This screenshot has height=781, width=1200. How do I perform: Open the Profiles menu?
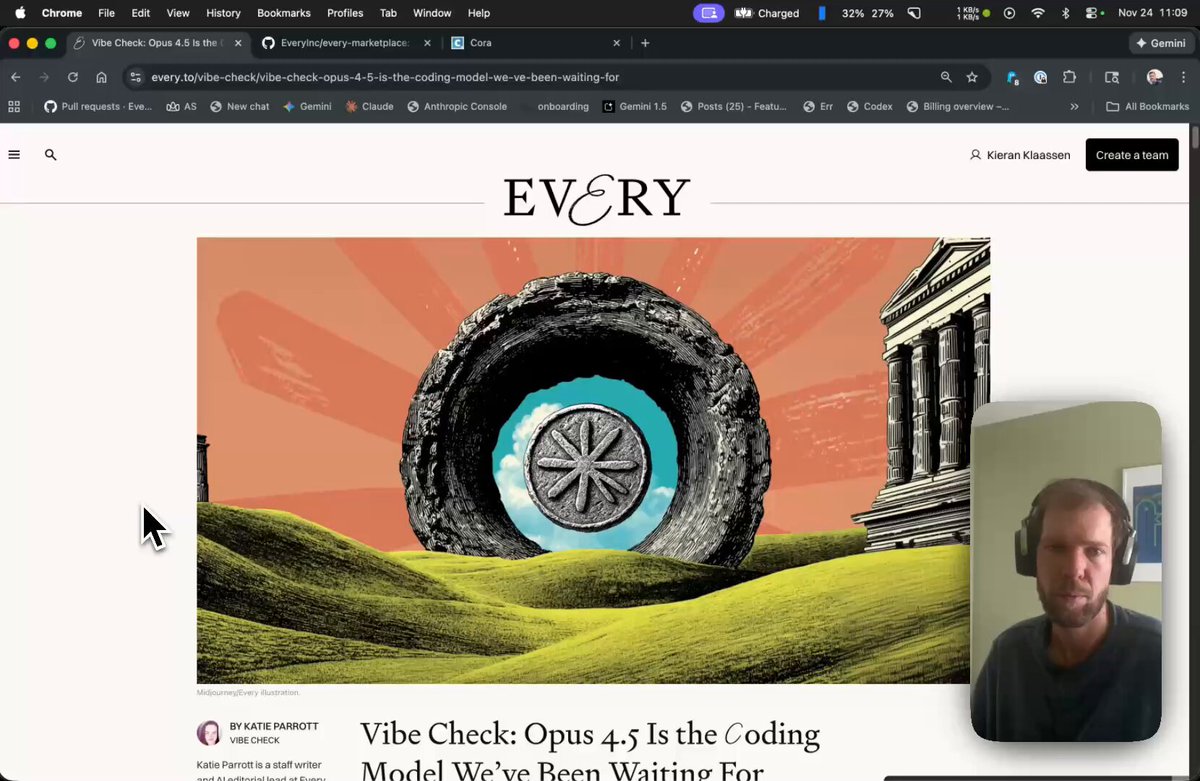[345, 13]
